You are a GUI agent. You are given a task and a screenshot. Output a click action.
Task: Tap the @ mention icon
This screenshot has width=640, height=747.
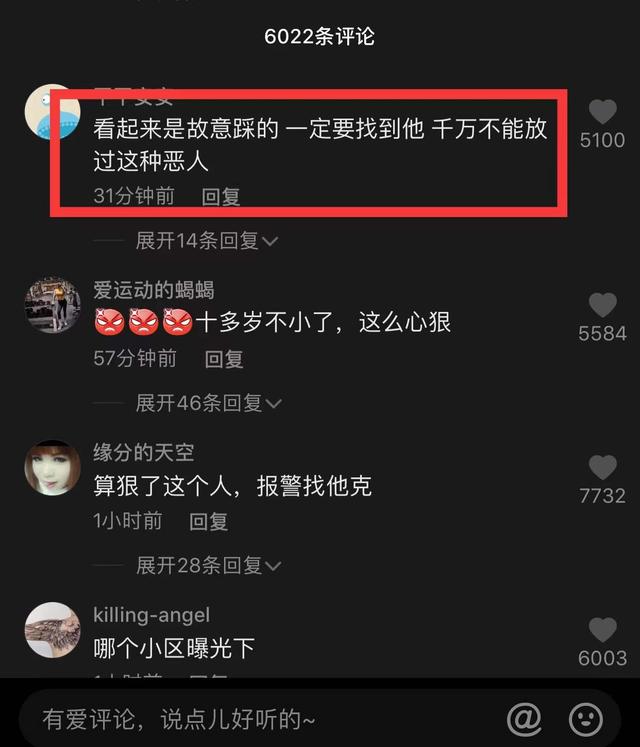(x=524, y=719)
